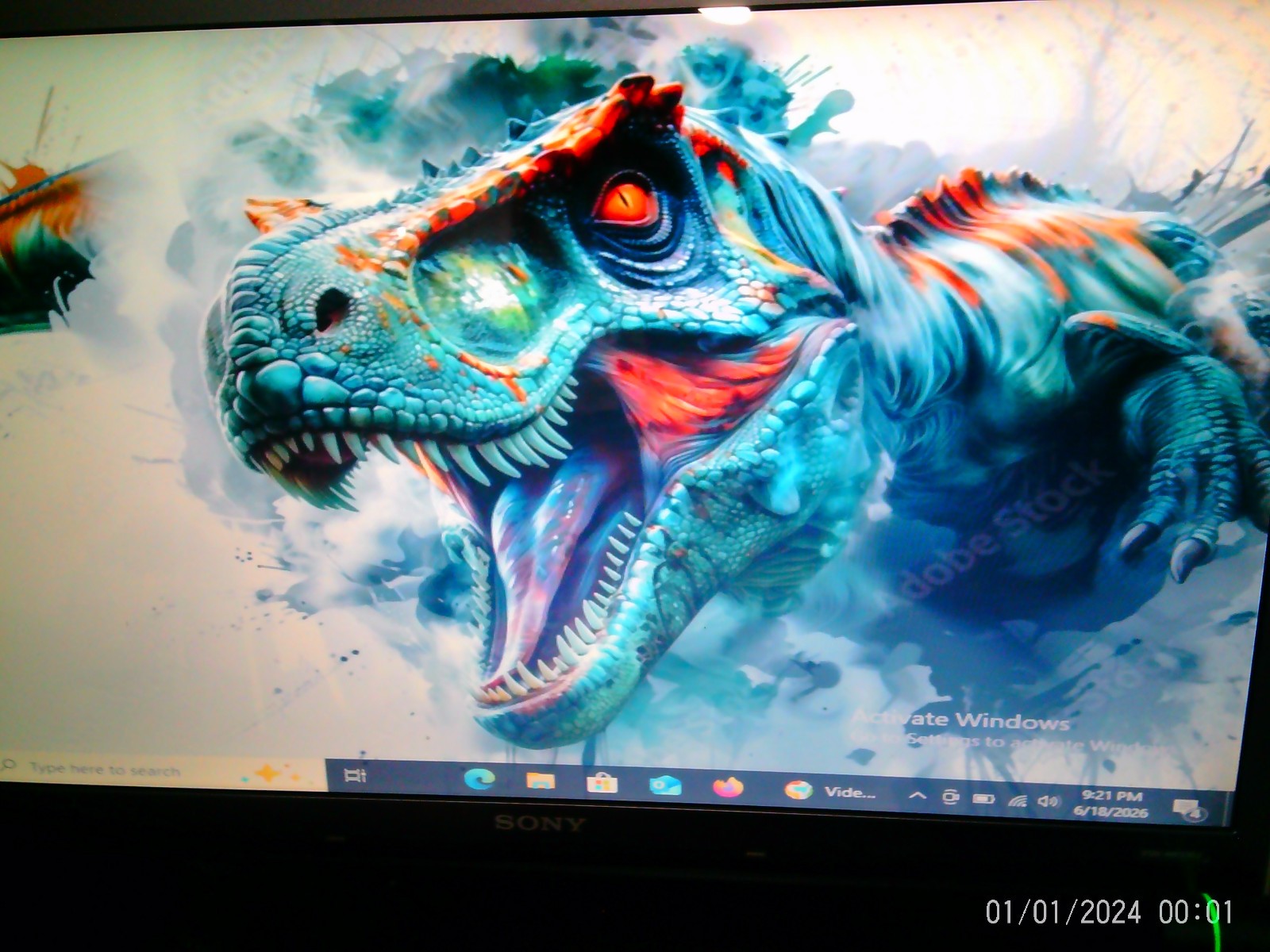Viewport: 1270px width, 952px height.
Task: Open the search highlights sparkle icon
Action: coord(268,773)
